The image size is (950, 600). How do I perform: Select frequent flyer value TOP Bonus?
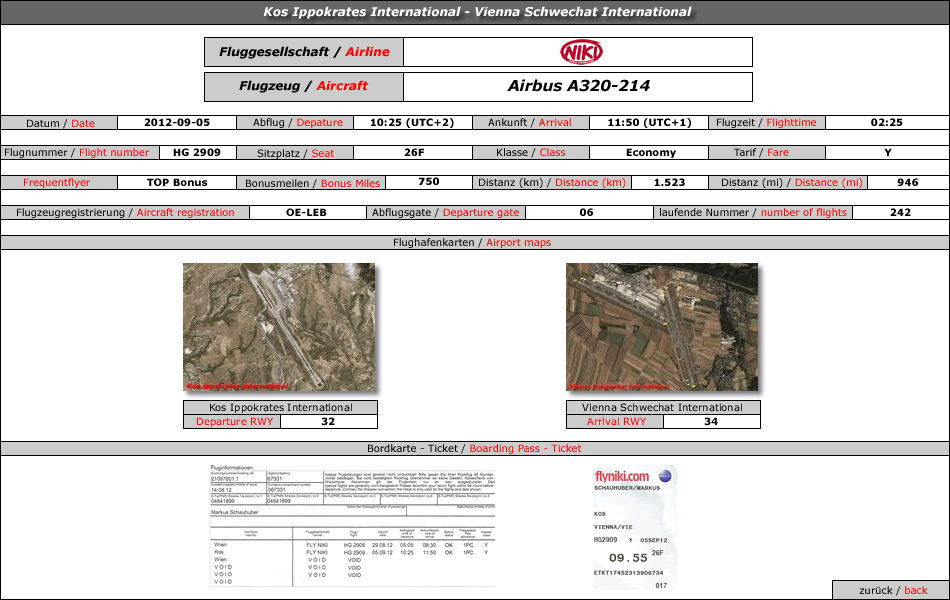177,182
